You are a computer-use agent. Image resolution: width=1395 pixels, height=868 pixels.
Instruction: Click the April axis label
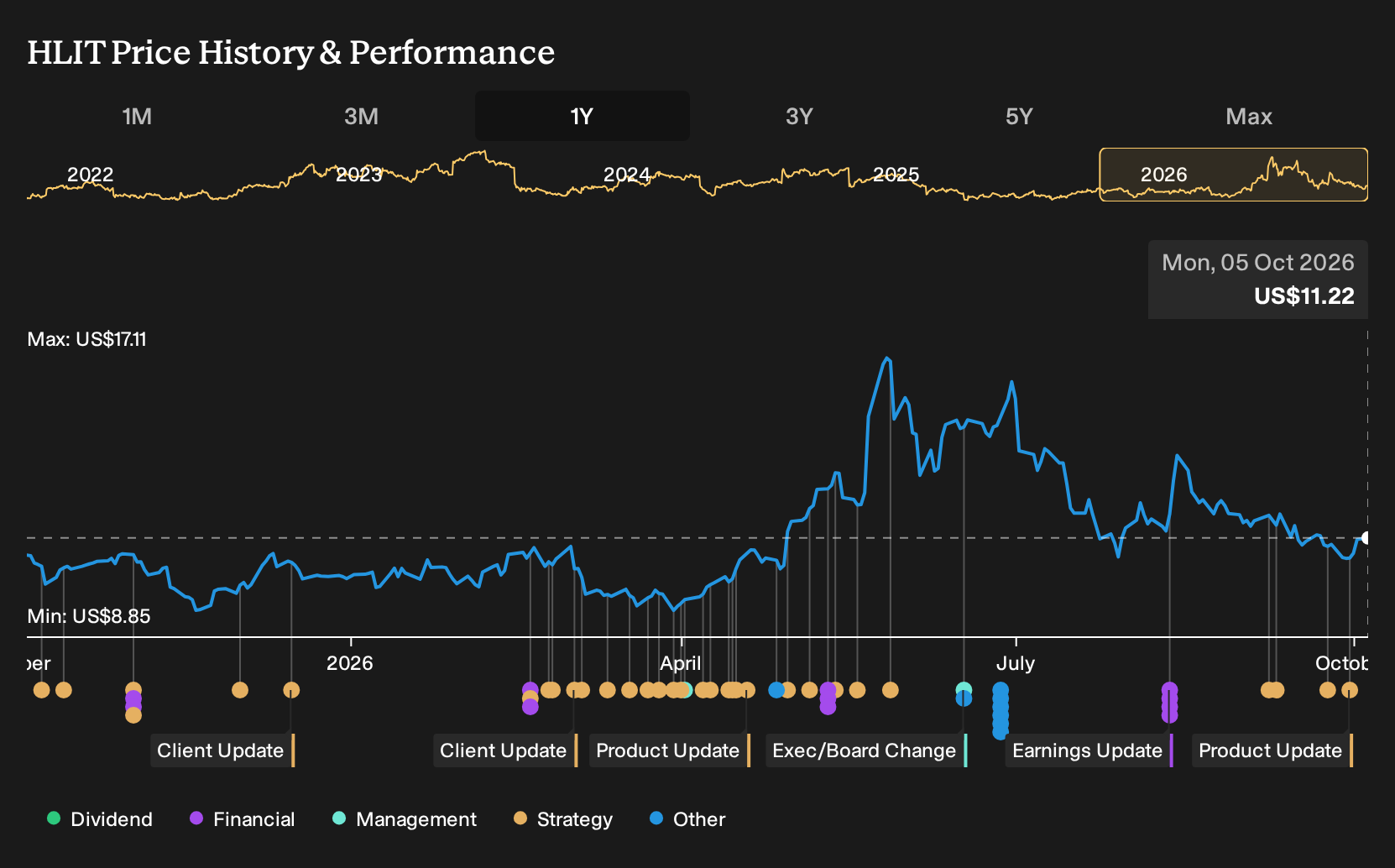681,663
